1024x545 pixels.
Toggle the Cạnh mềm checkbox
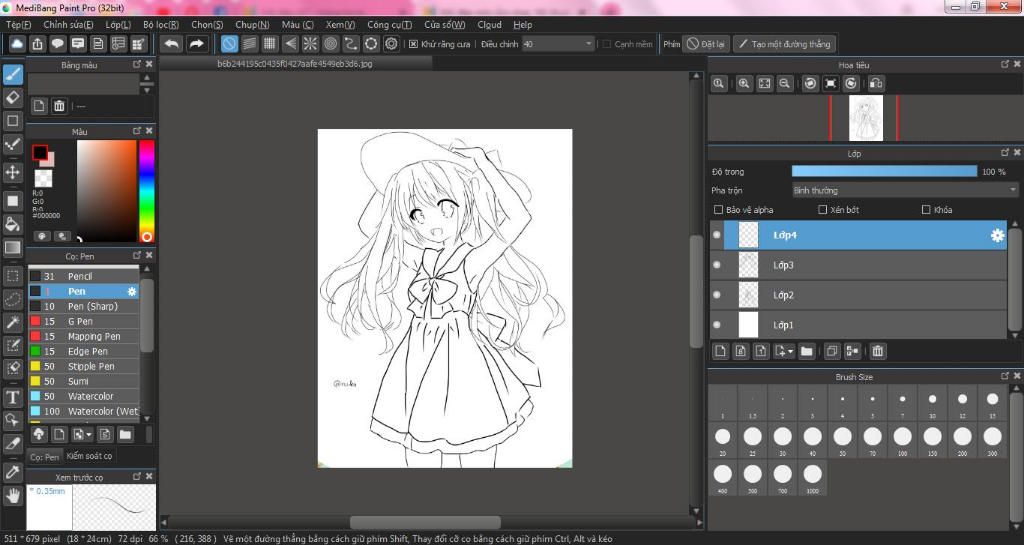coord(607,44)
